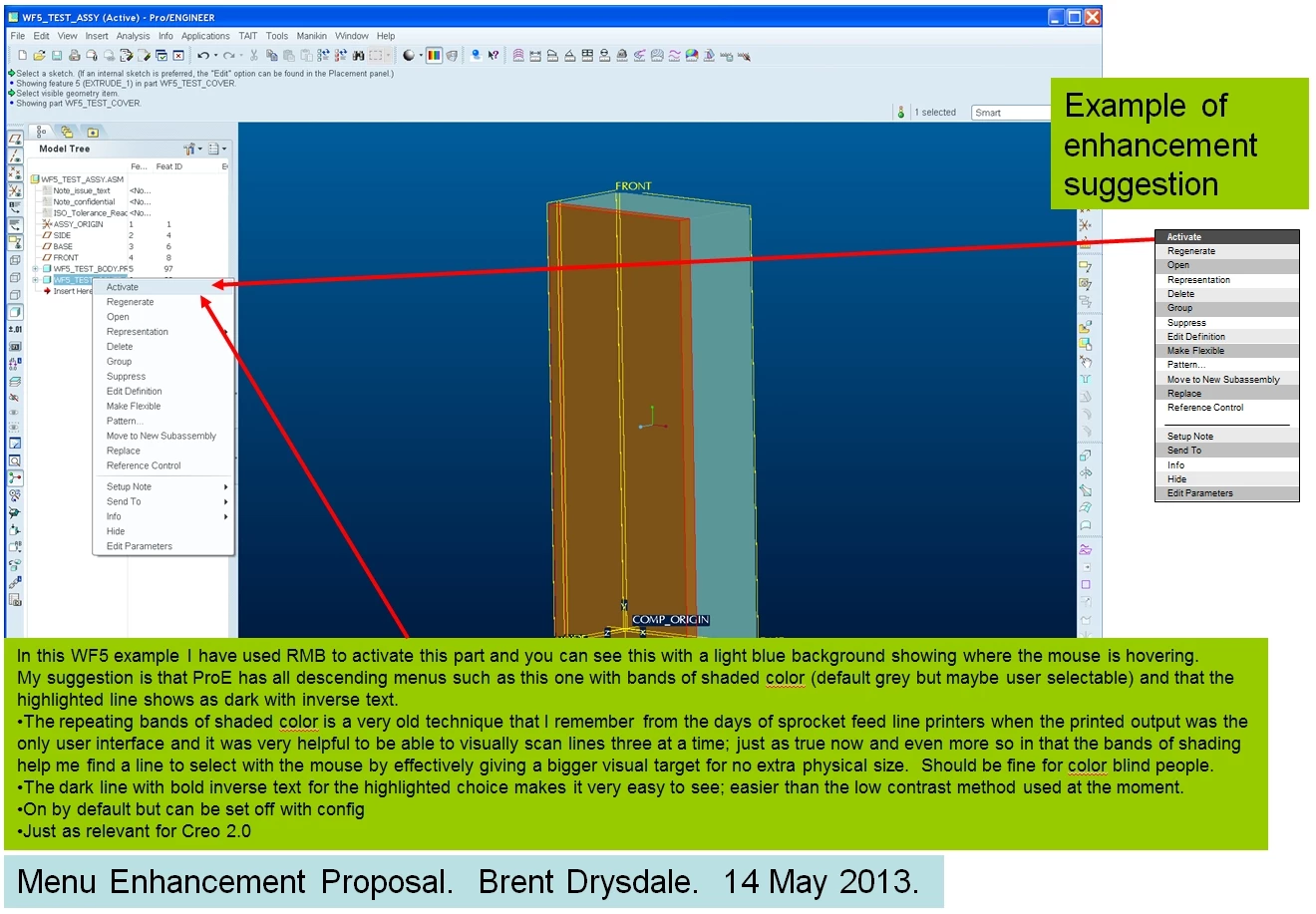Choose Move to New Subassembly
This screenshot has width=1316, height=914.
coord(164,436)
